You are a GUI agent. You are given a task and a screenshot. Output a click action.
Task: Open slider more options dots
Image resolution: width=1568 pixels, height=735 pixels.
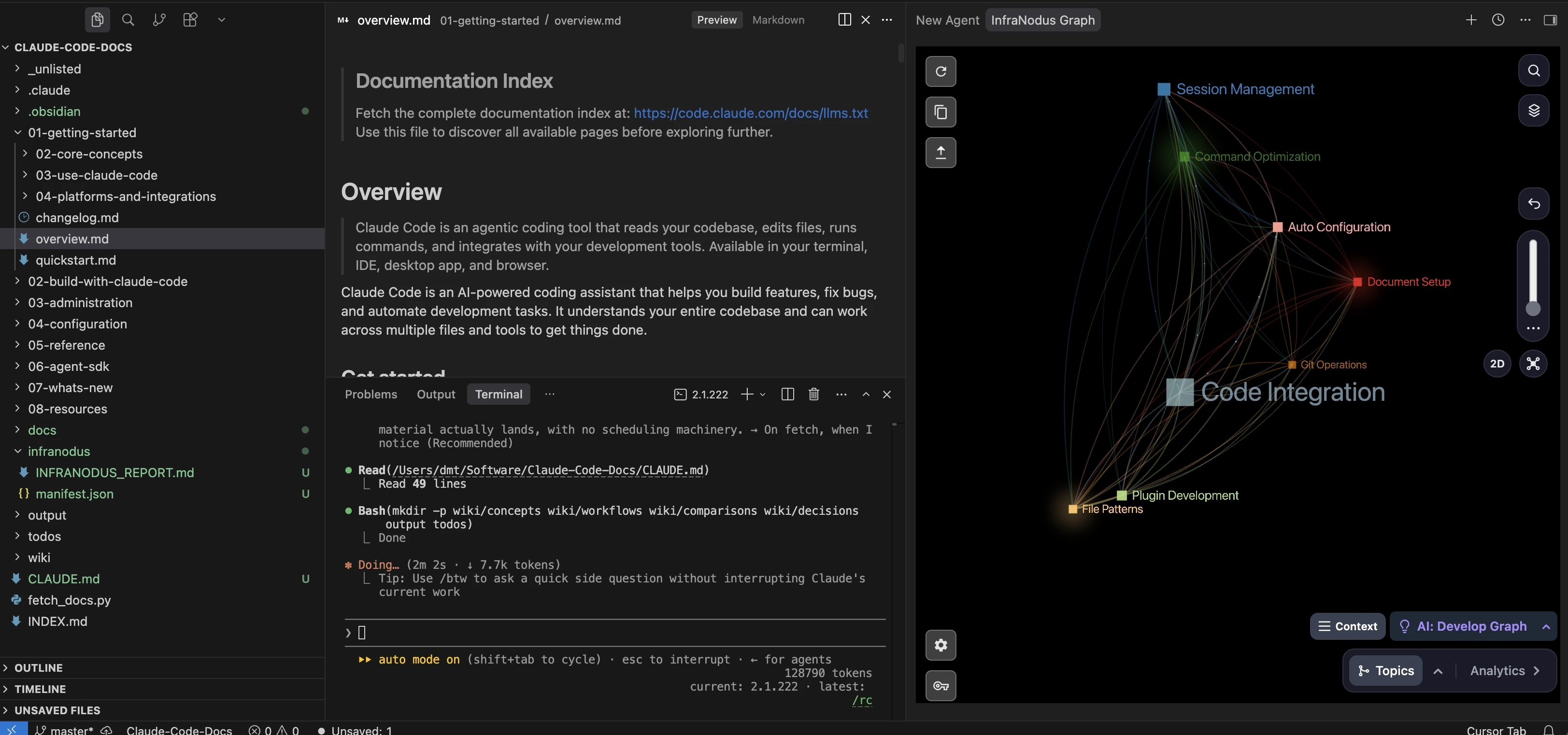pyautogui.click(x=1533, y=328)
